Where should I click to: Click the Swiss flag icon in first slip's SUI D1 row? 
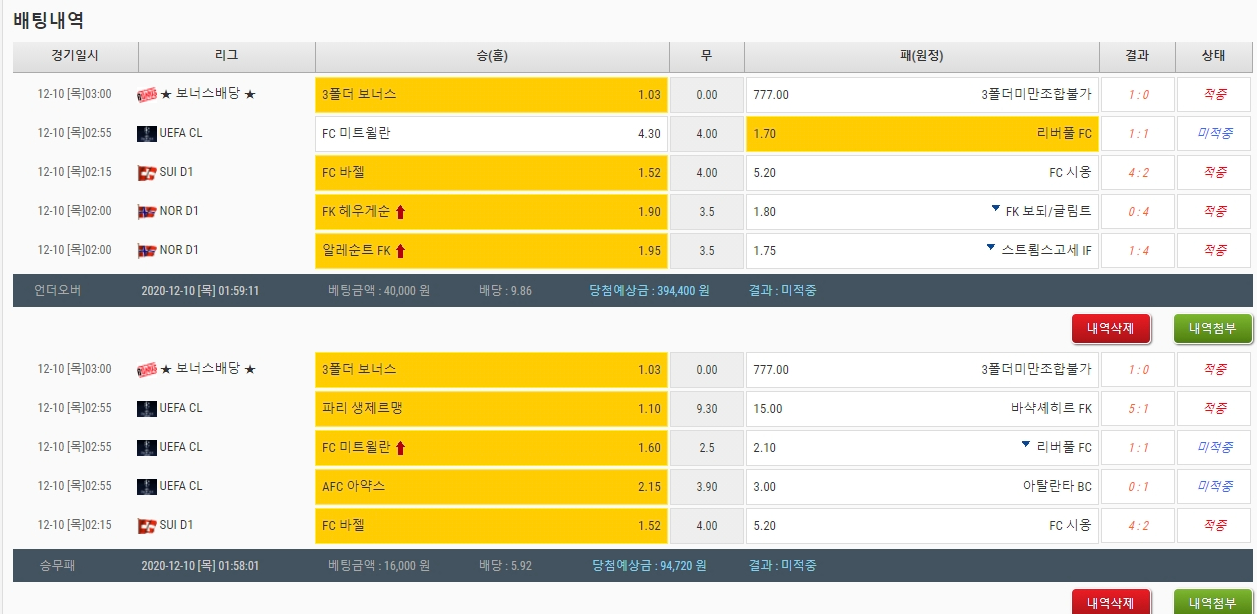(146, 173)
